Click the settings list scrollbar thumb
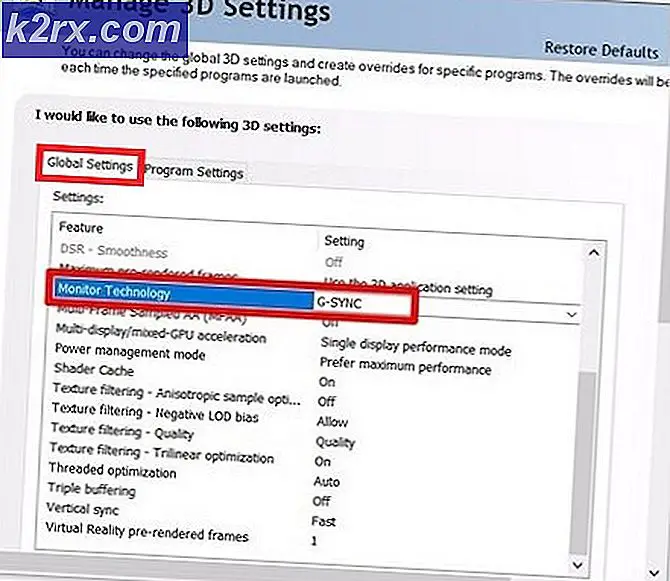Viewport: 670px width, 581px height. [x=584, y=463]
